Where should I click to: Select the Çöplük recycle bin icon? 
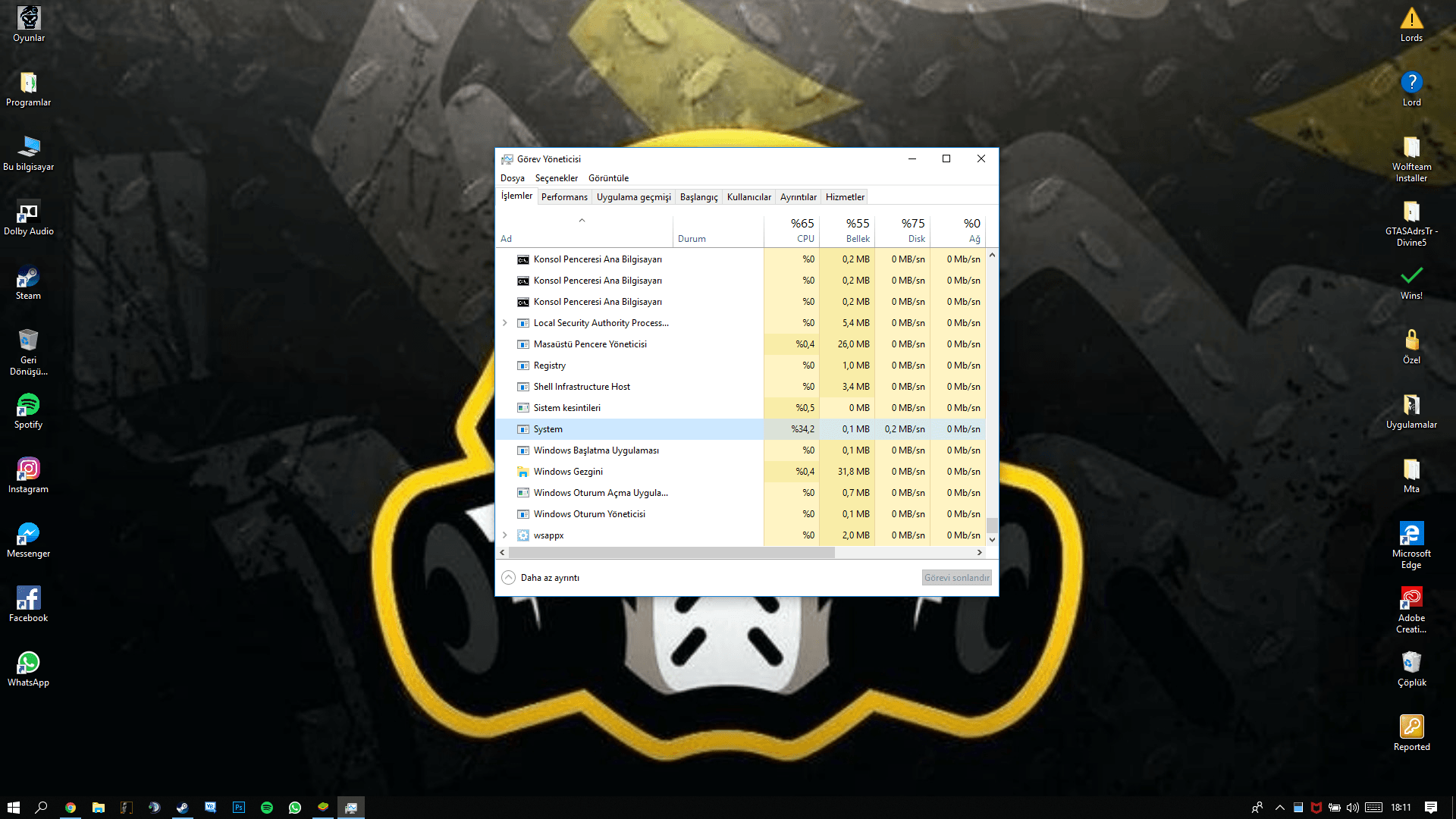click(1411, 669)
